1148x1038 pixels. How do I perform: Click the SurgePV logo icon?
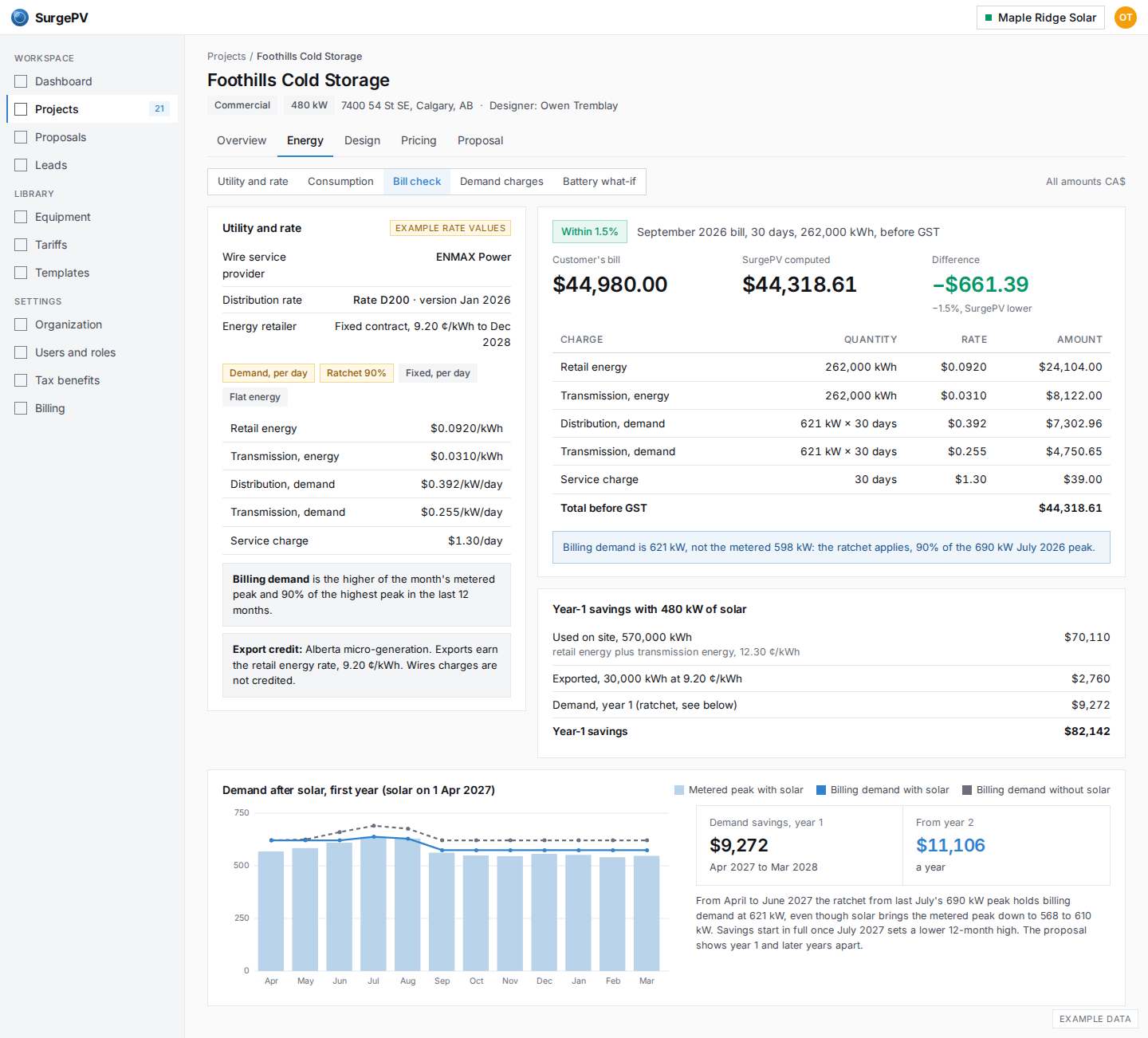20,18
